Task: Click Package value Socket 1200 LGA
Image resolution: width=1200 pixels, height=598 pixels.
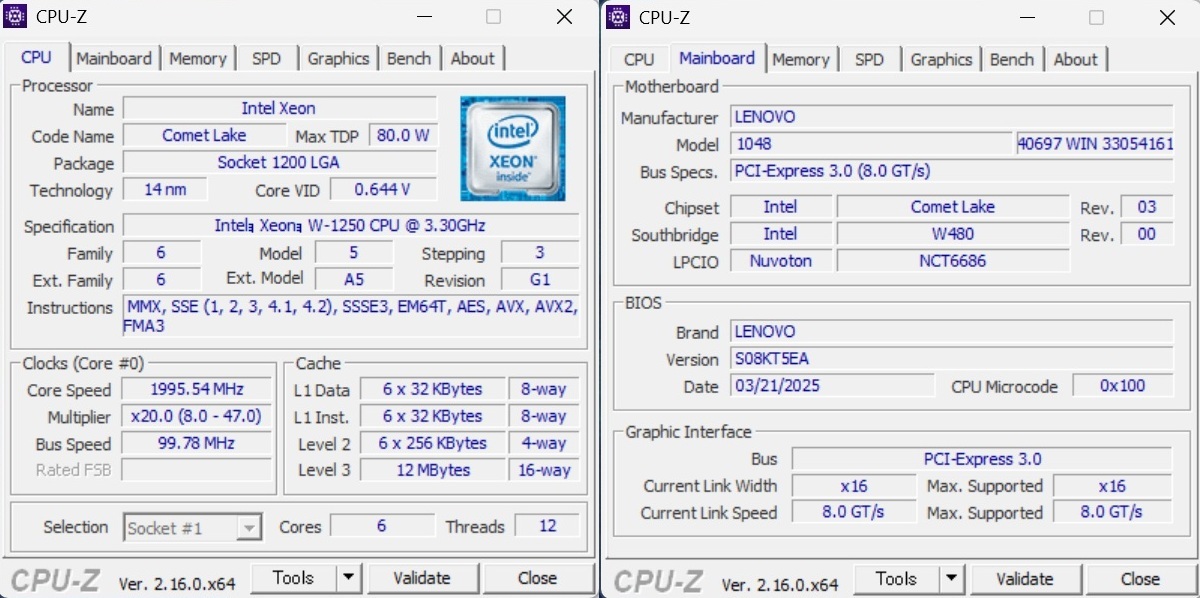Action: pyautogui.click(x=279, y=162)
